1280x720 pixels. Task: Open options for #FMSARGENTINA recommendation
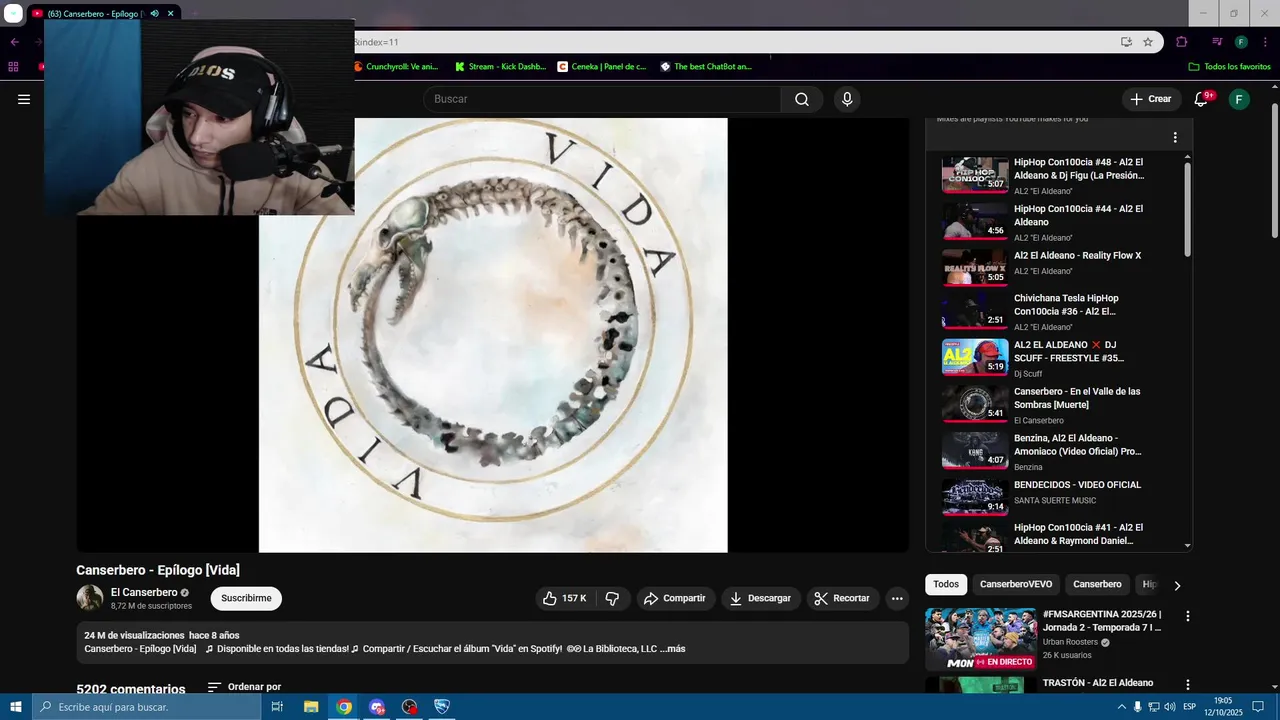pos(1188,616)
